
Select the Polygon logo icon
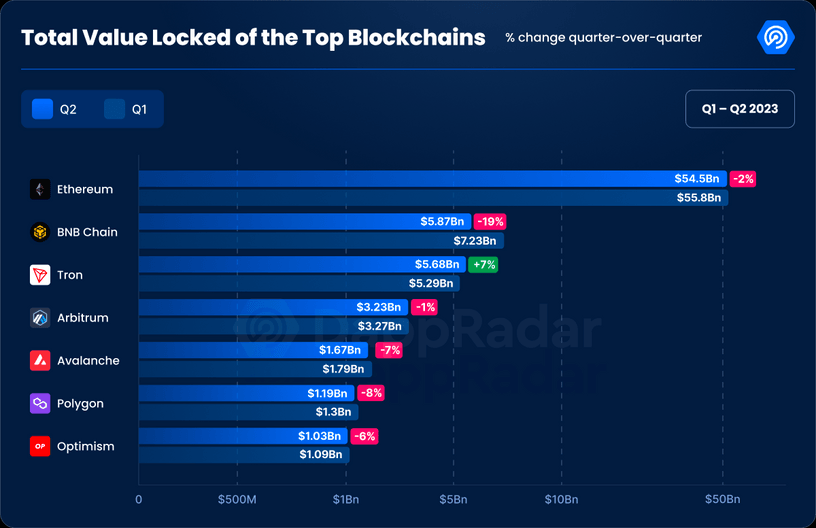click(x=40, y=403)
